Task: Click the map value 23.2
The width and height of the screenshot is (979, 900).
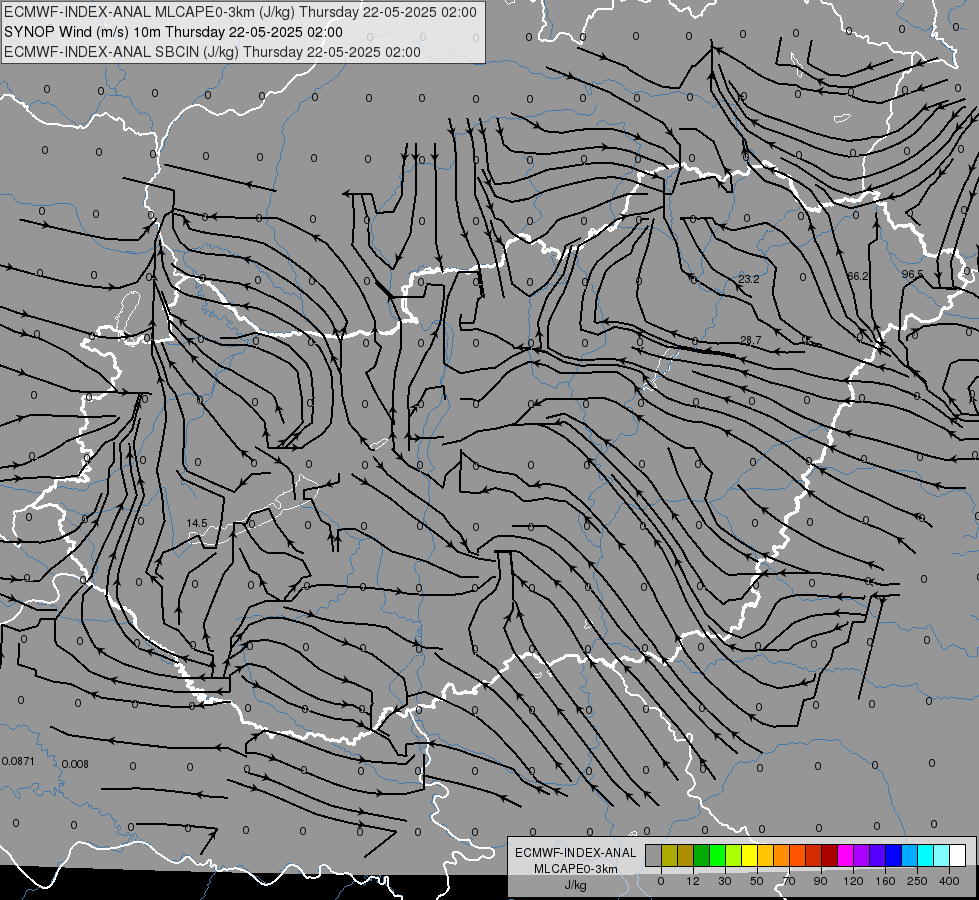Action: (749, 279)
